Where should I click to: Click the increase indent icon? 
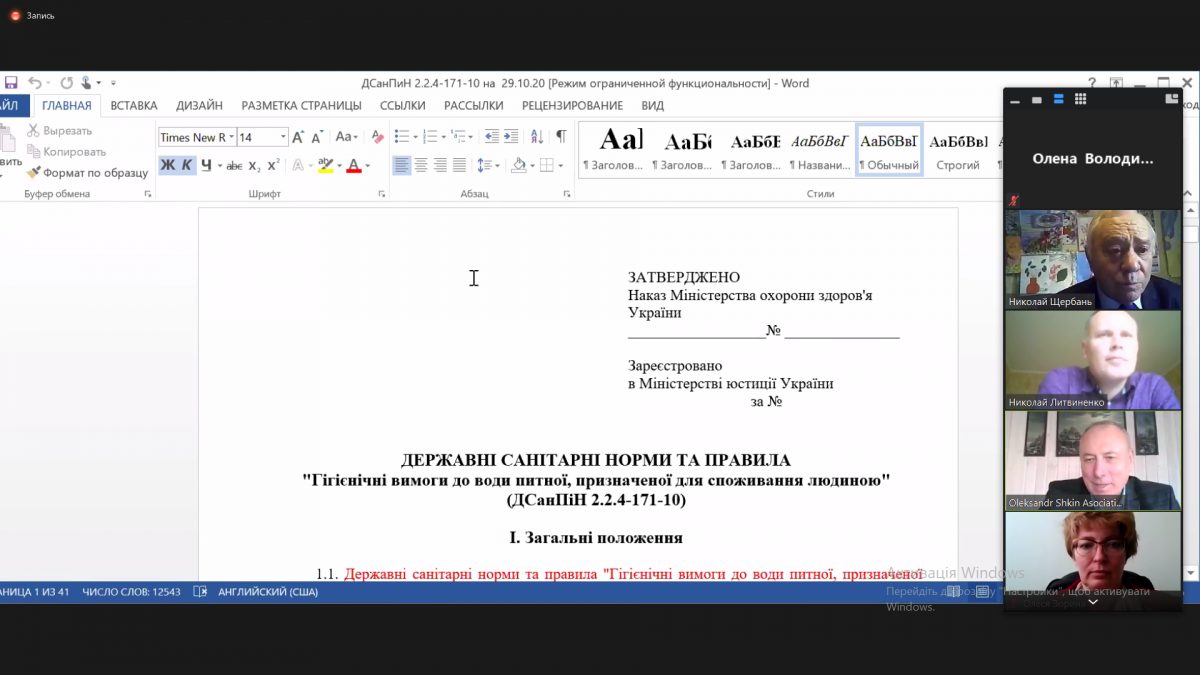point(511,137)
